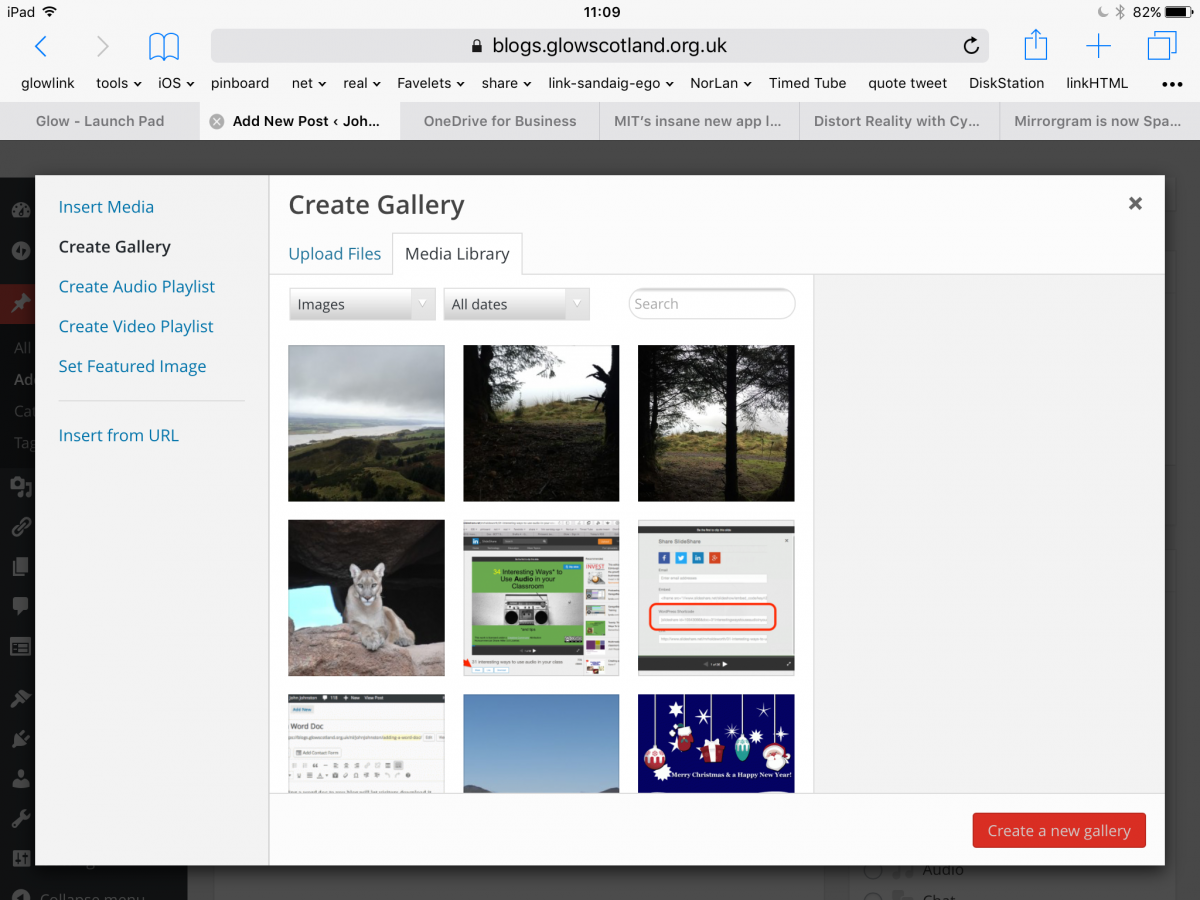Click the Create a new gallery button
This screenshot has width=1200, height=900.
click(x=1058, y=831)
